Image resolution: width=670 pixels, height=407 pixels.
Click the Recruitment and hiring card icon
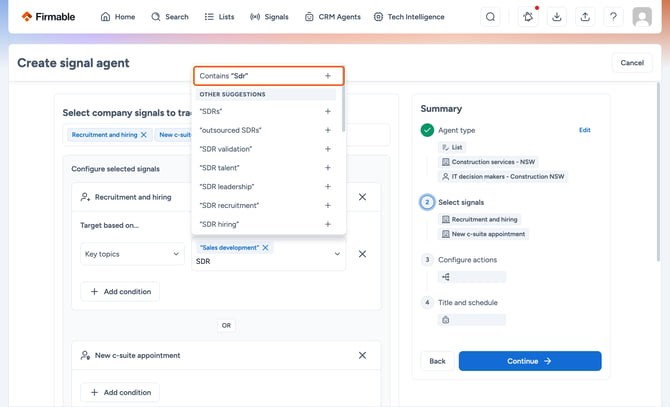(x=85, y=197)
